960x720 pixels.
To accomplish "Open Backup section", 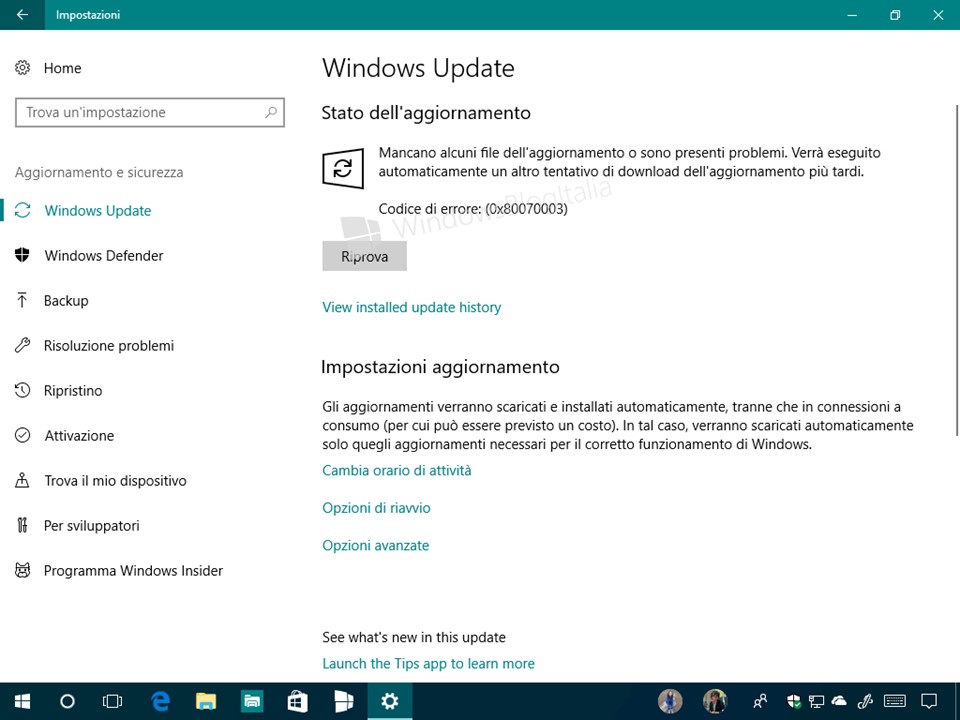I will 66,301.
